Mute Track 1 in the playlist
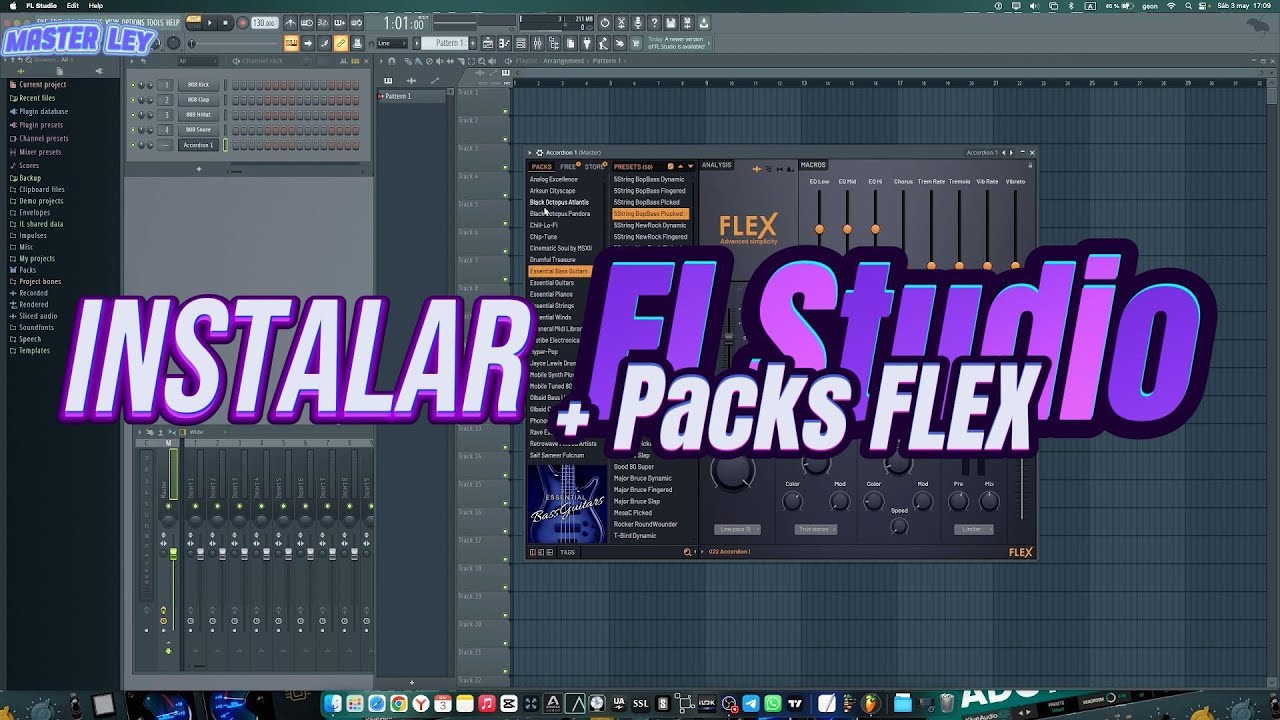Viewport: 1280px width, 720px height. tap(505, 111)
